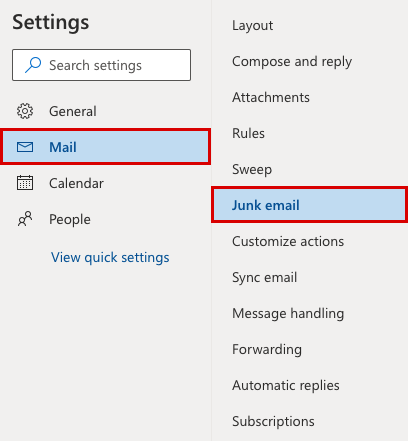
Task: Click the People contacts icon
Action: (25, 219)
